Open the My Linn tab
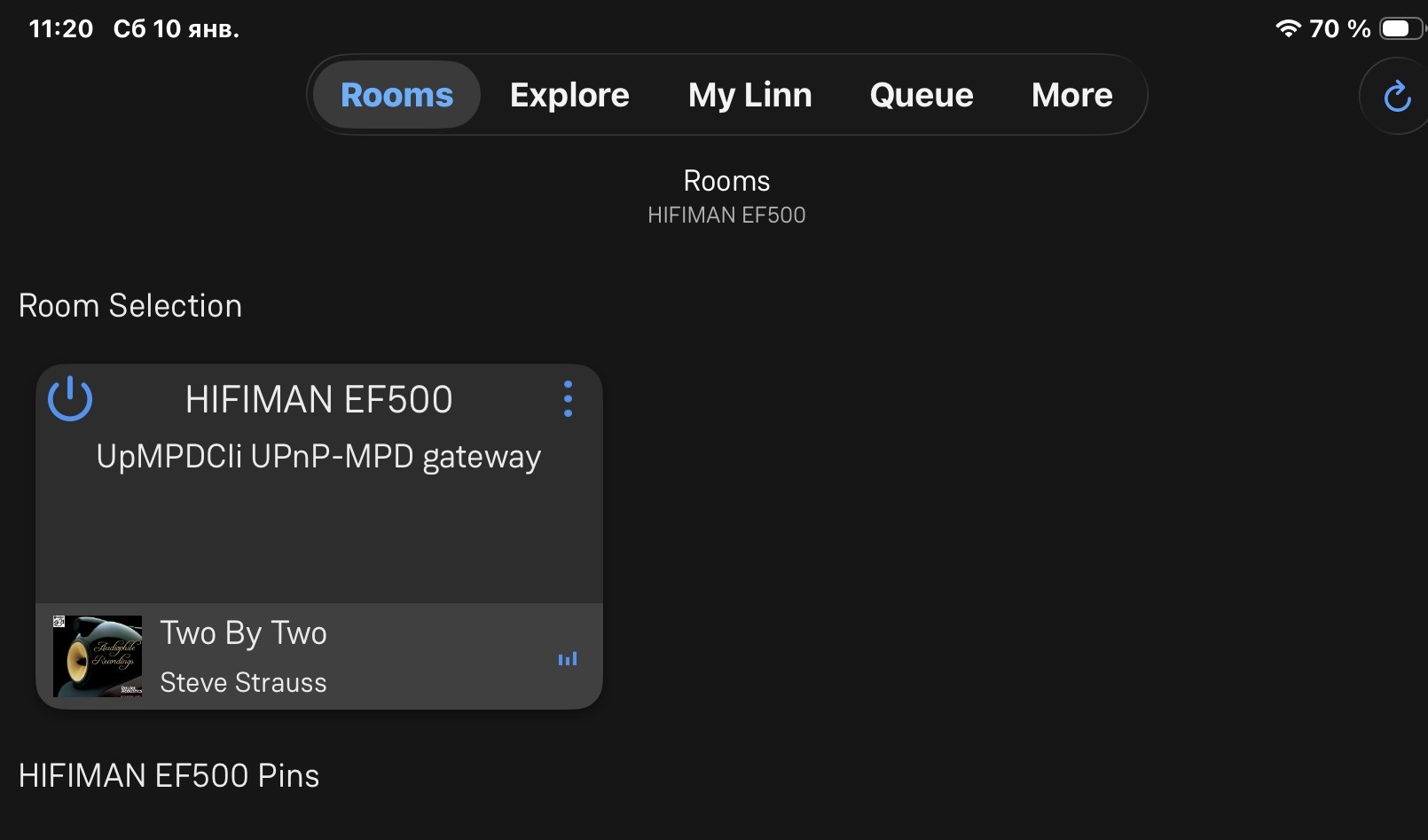The image size is (1428, 840). click(x=749, y=95)
